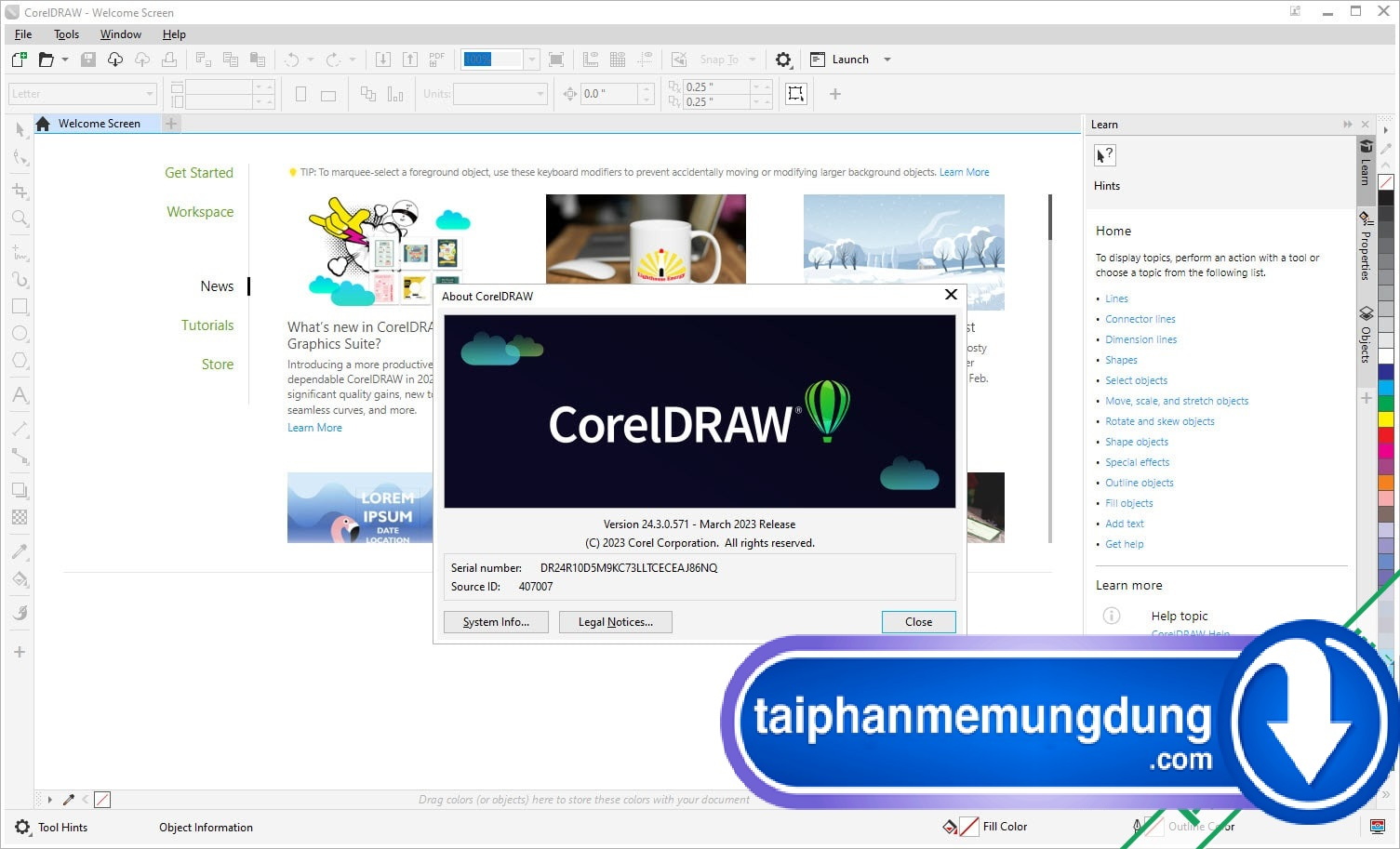Click the Publish to PDF icon
The height and width of the screenshot is (849, 1400).
tap(436, 60)
